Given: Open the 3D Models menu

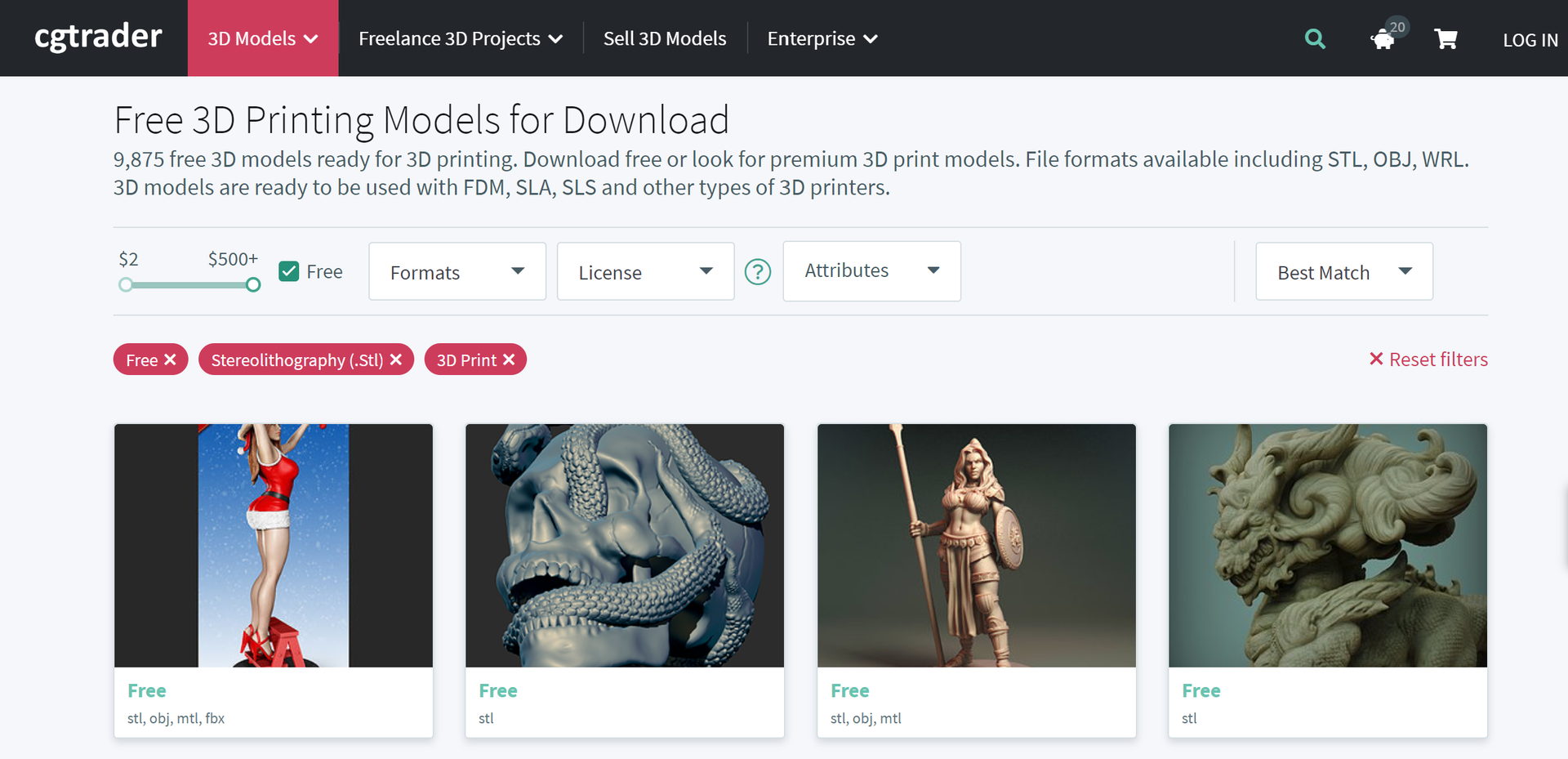Looking at the screenshot, I should coord(263,38).
